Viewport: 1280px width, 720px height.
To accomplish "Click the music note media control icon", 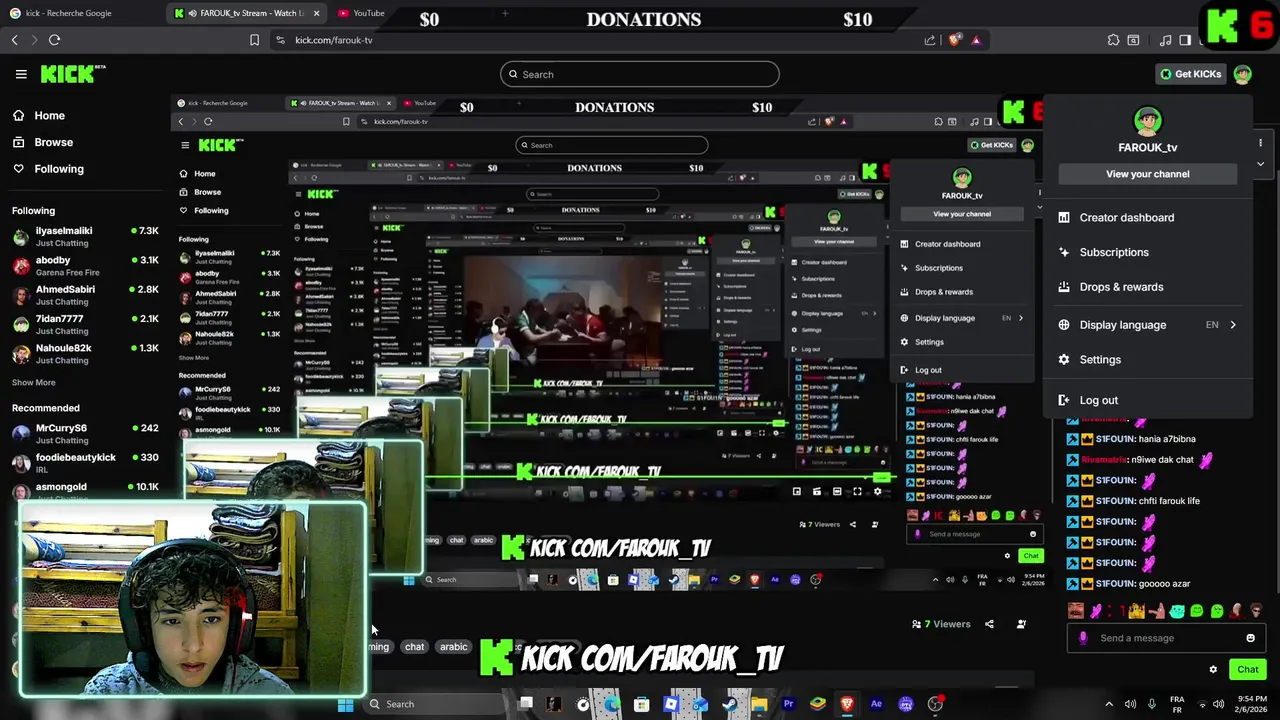I will tap(1166, 40).
